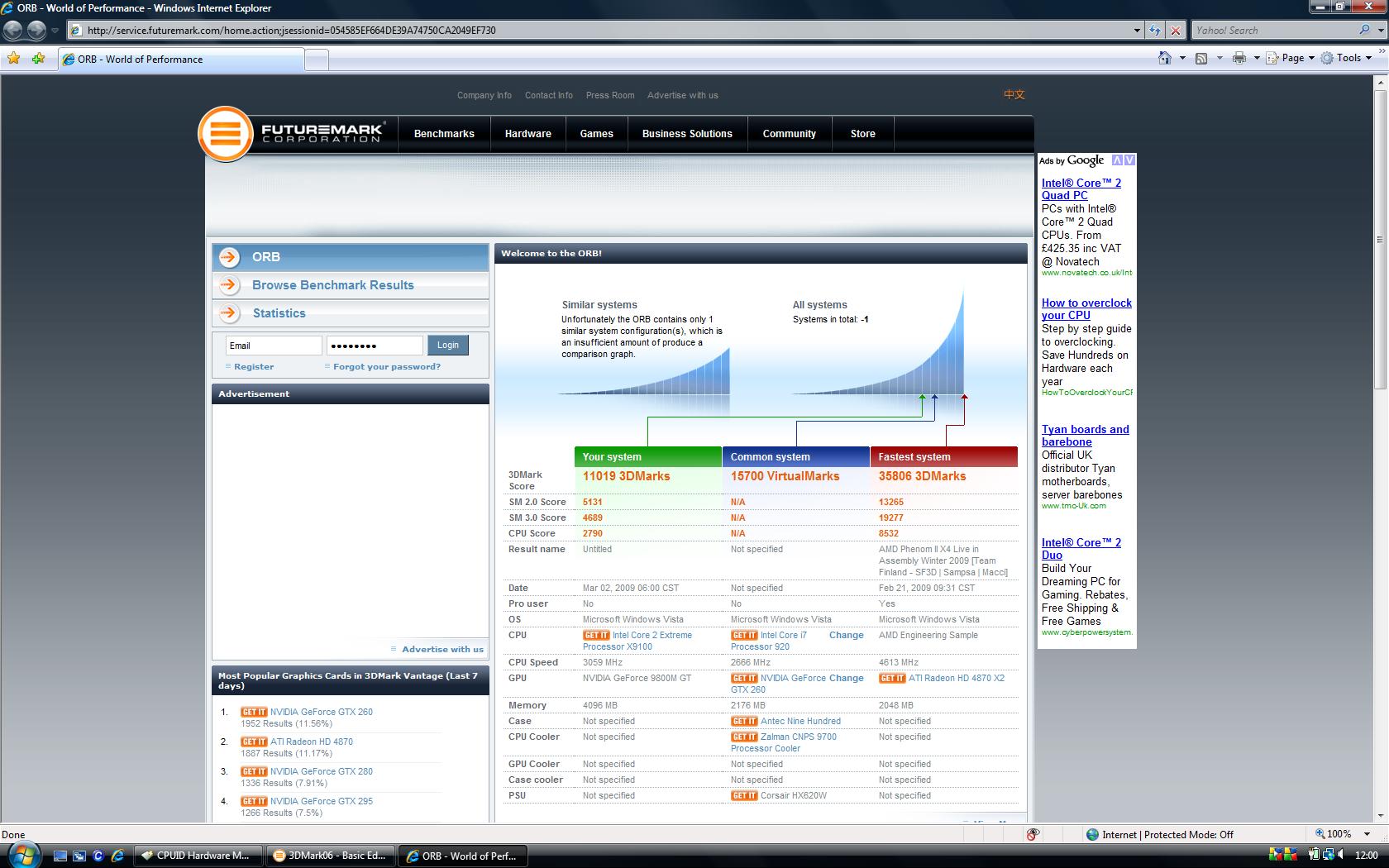Open the Page menu
The height and width of the screenshot is (868, 1389).
tap(1290, 58)
